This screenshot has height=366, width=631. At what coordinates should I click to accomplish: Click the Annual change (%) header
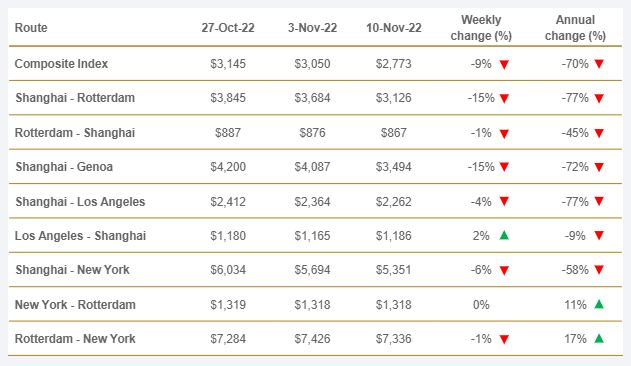(x=575, y=27)
